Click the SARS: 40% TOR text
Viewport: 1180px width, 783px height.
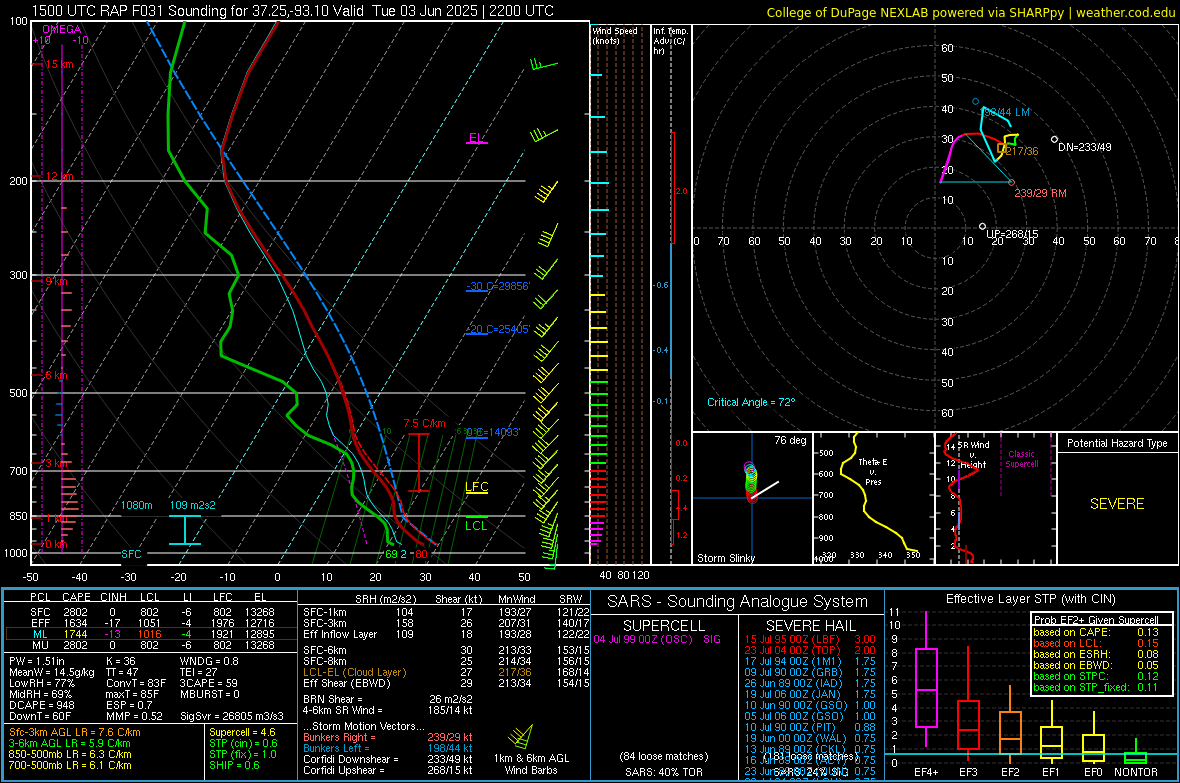coord(664,772)
